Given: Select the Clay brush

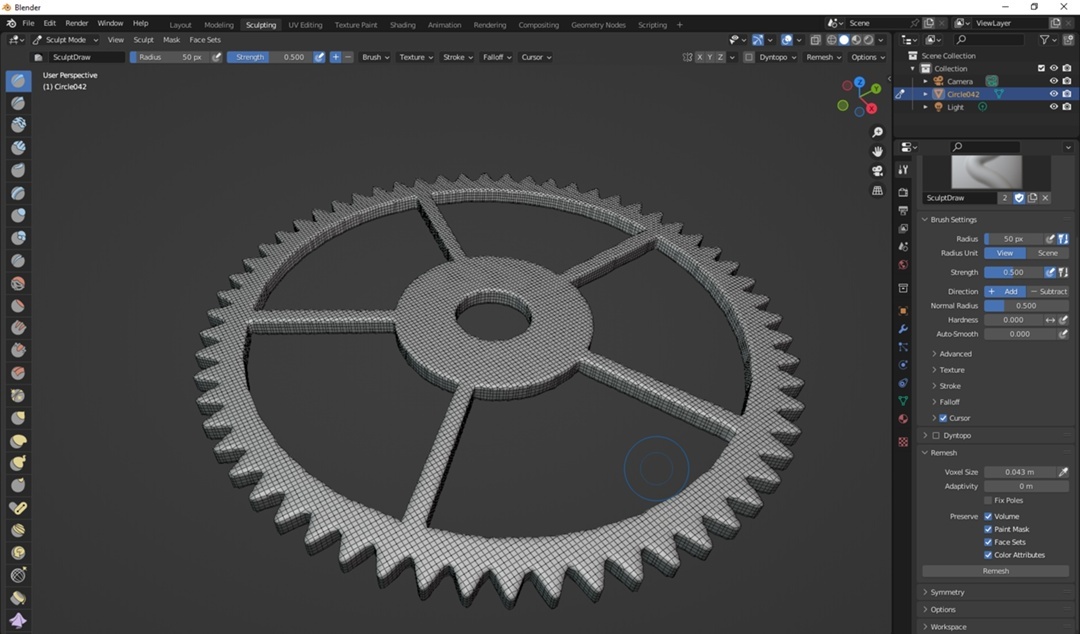Looking at the screenshot, I should [x=19, y=125].
